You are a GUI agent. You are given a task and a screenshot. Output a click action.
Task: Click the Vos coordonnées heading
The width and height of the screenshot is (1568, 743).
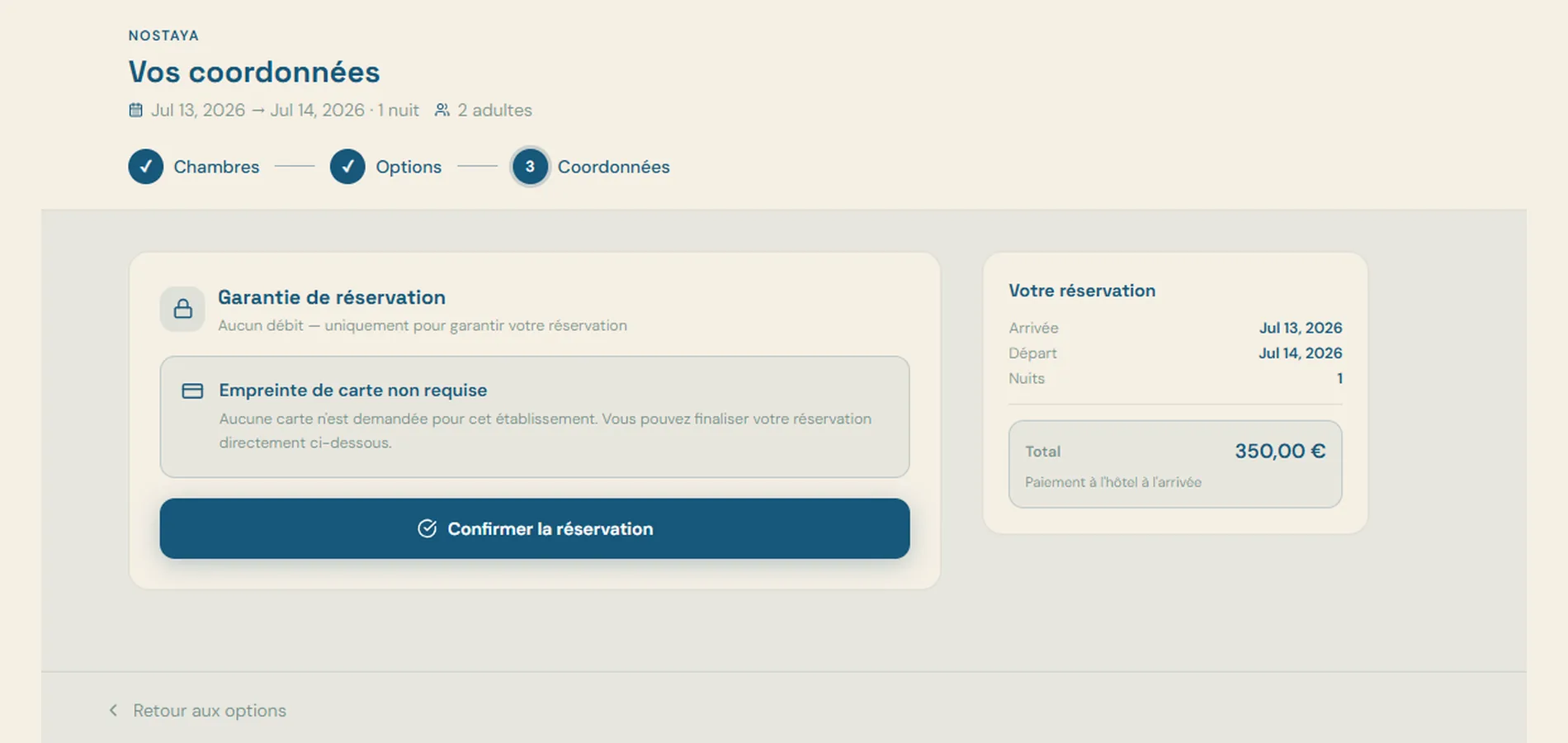coord(254,72)
